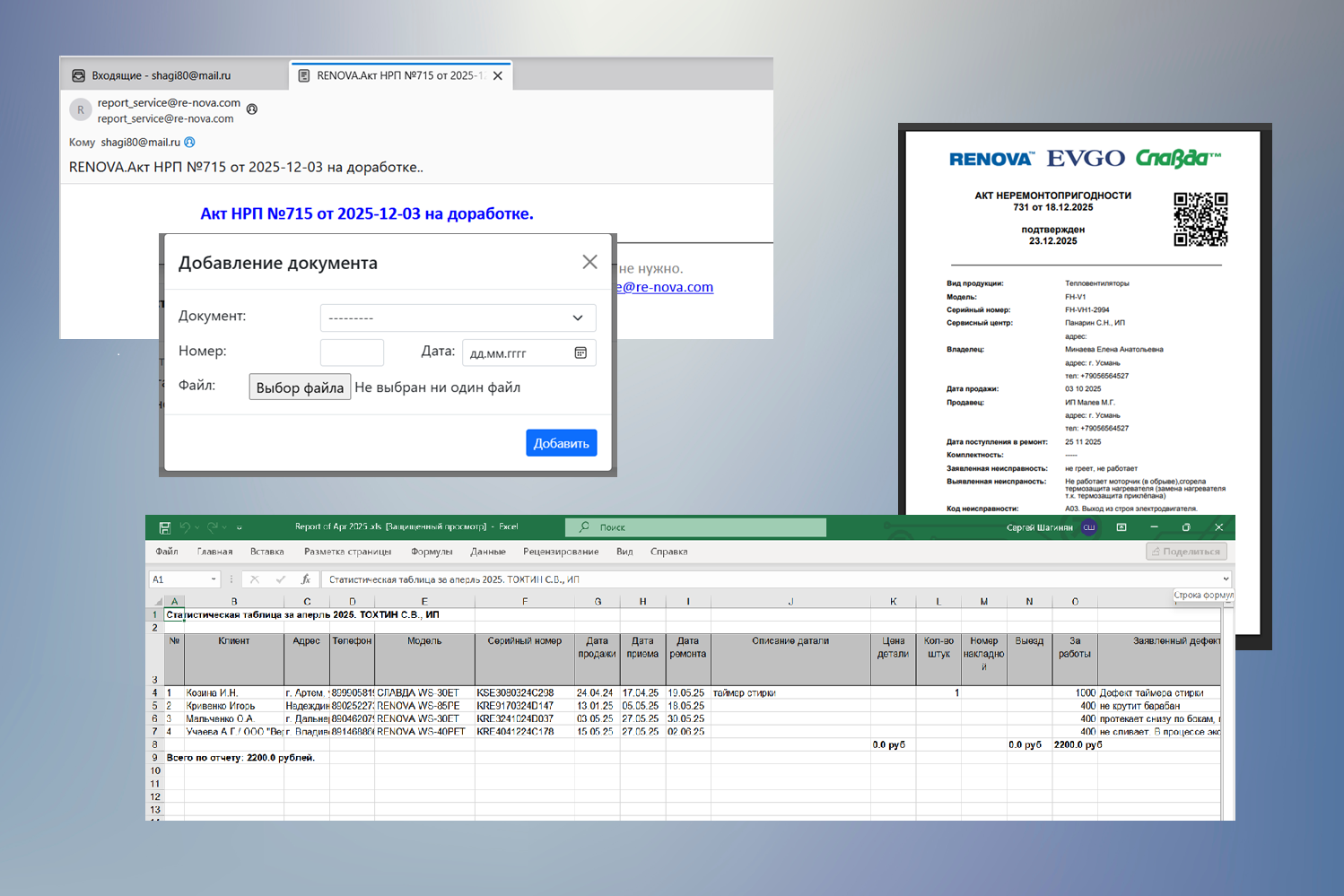Screen dimensions: 1344x896
Task: Click the contact icon beside report_service sender
Action: pyautogui.click(x=252, y=109)
